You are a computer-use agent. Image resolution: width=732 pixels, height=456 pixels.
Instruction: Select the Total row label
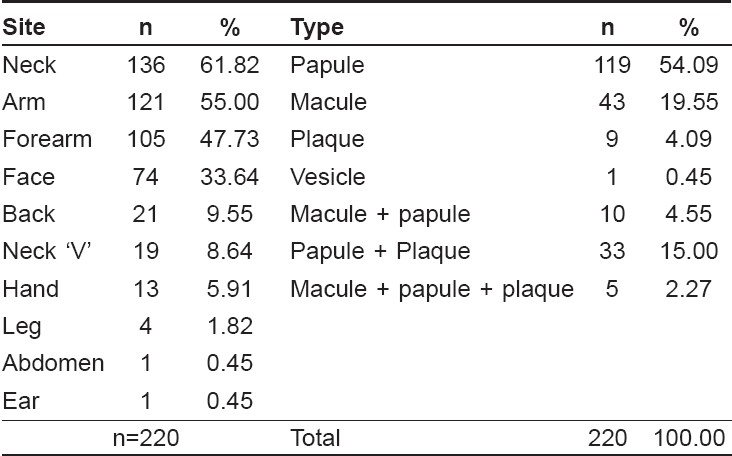point(315,438)
